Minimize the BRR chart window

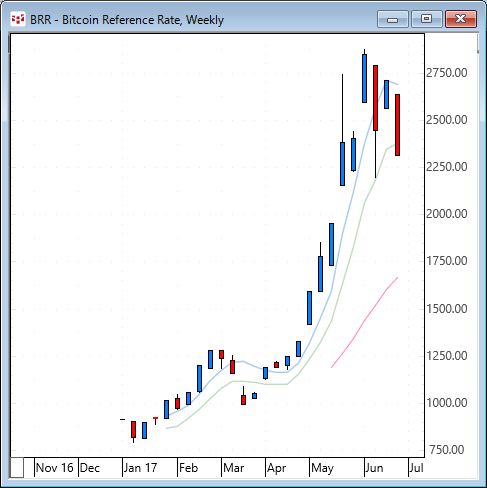(x=393, y=19)
